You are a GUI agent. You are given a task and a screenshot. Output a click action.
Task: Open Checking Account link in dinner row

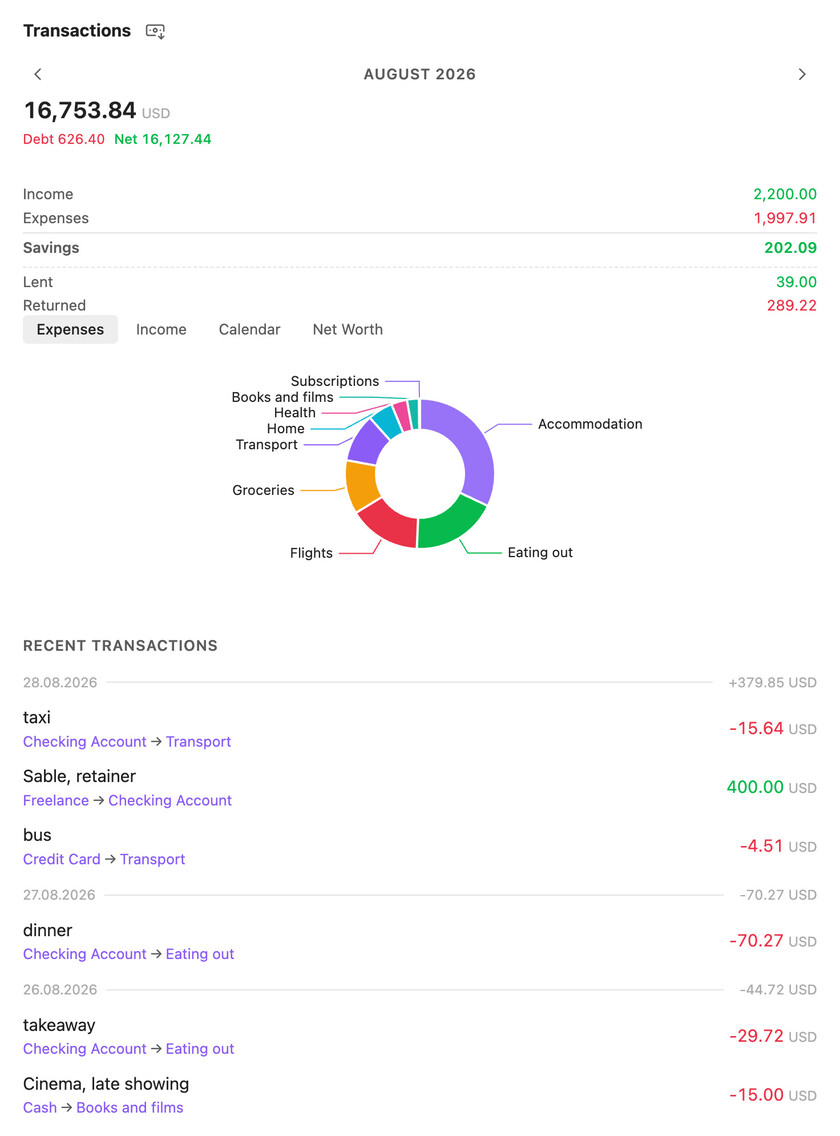85,954
